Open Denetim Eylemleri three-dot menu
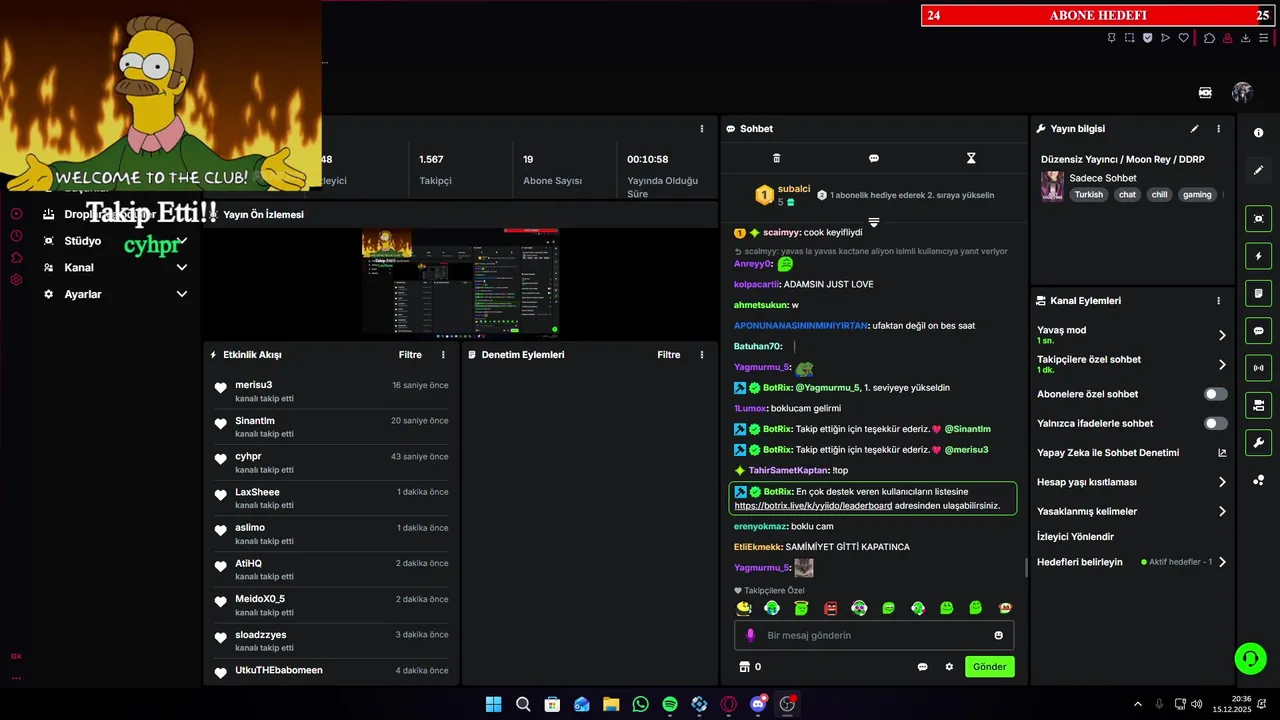Viewport: 1280px width, 720px height. [x=701, y=355]
